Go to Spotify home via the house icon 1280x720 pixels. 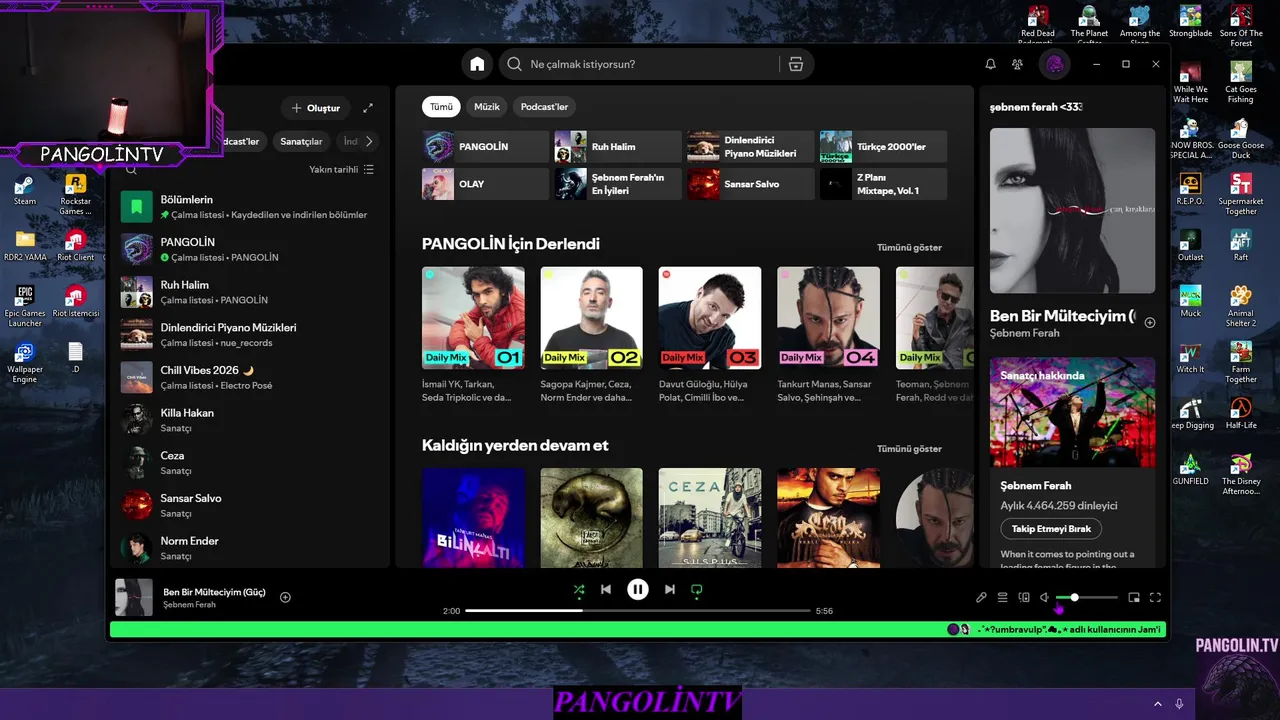pos(477,64)
